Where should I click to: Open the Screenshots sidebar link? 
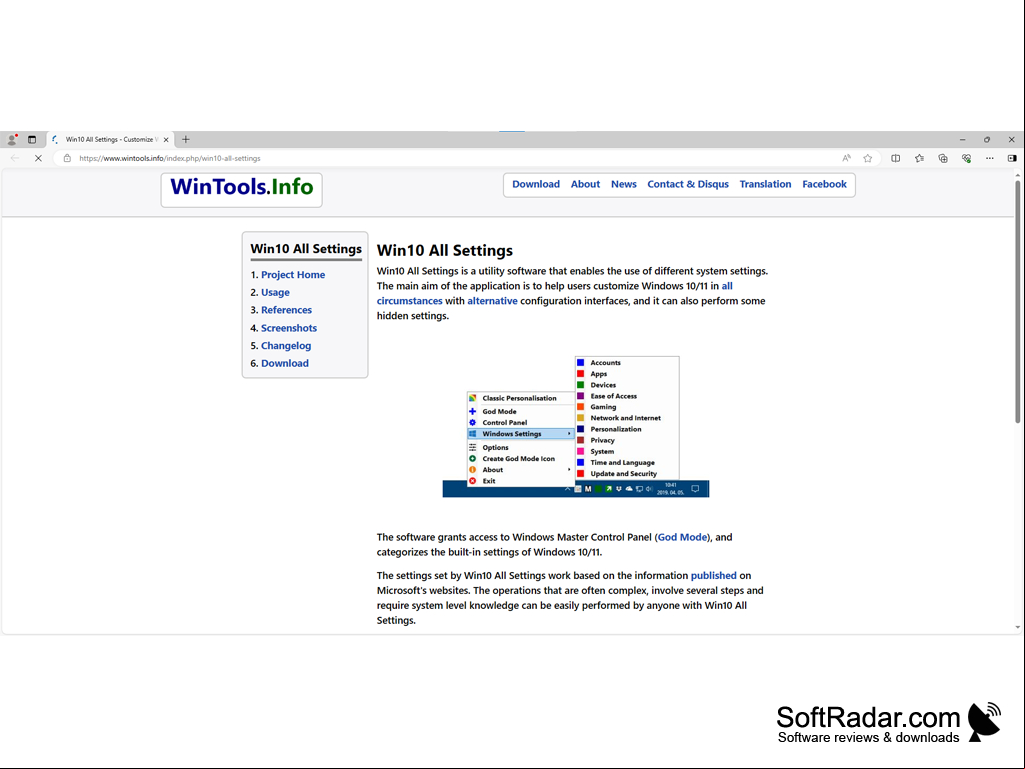click(x=289, y=328)
